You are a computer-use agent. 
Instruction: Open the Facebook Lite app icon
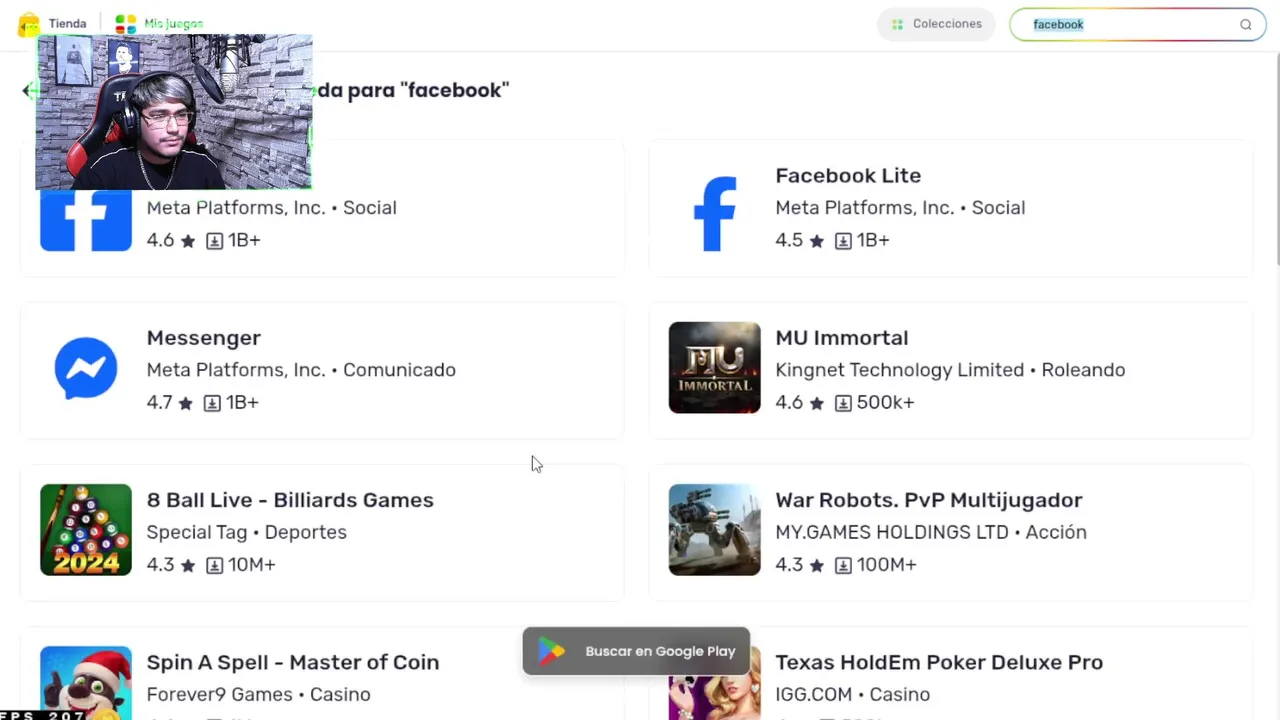[714, 212]
